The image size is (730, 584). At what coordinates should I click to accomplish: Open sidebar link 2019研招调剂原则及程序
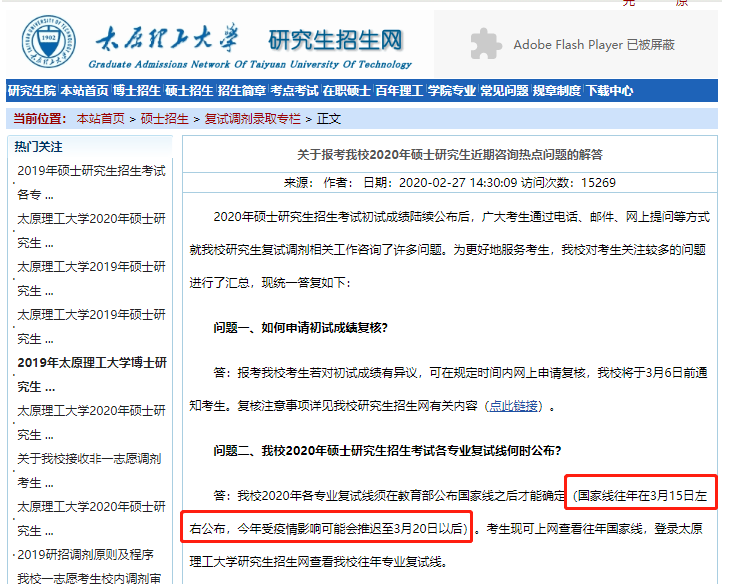coord(85,555)
